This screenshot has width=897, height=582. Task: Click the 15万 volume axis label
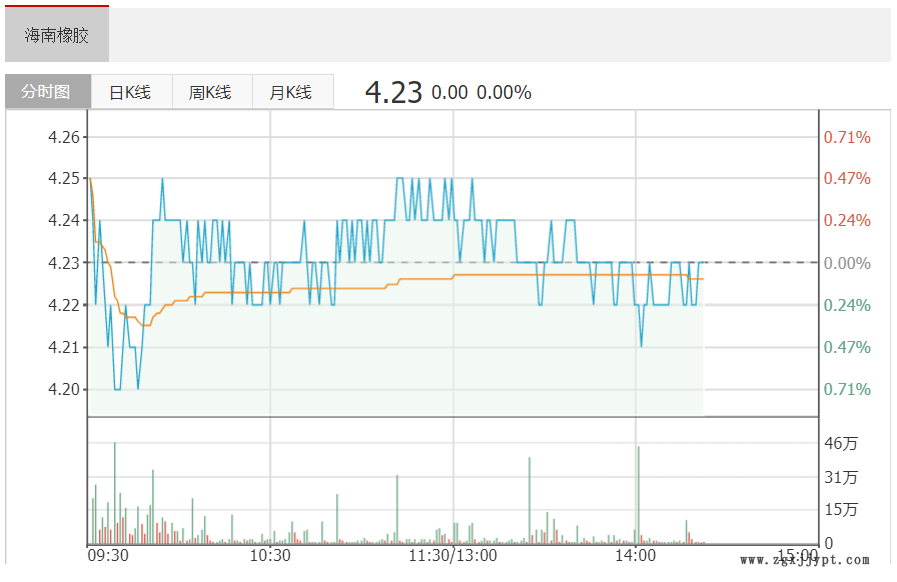click(841, 509)
